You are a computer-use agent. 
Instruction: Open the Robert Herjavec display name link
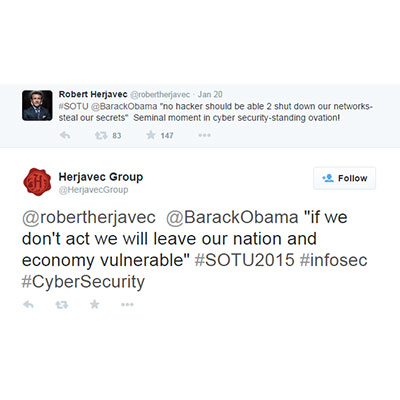tap(93, 94)
